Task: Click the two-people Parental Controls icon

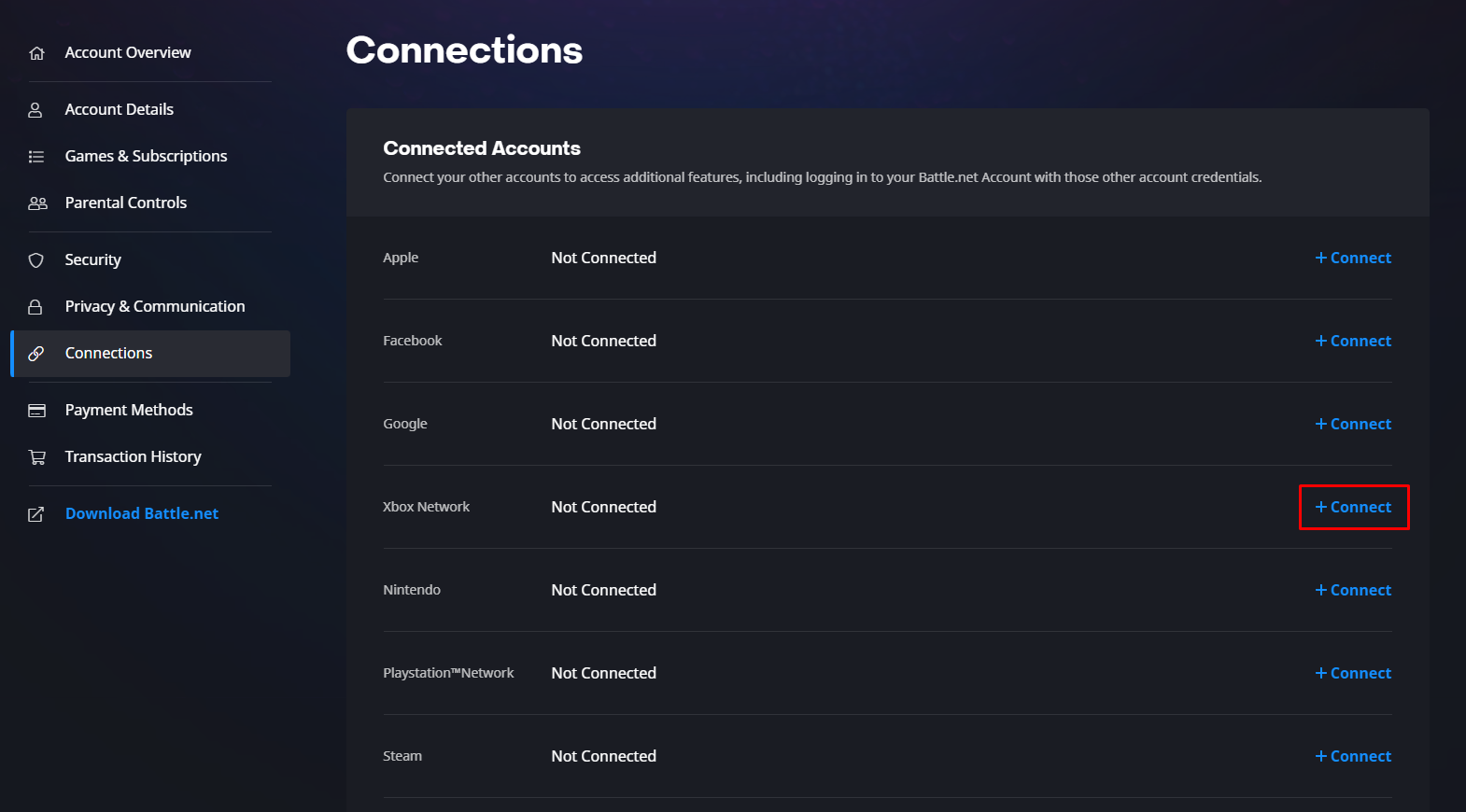Action: click(37, 203)
